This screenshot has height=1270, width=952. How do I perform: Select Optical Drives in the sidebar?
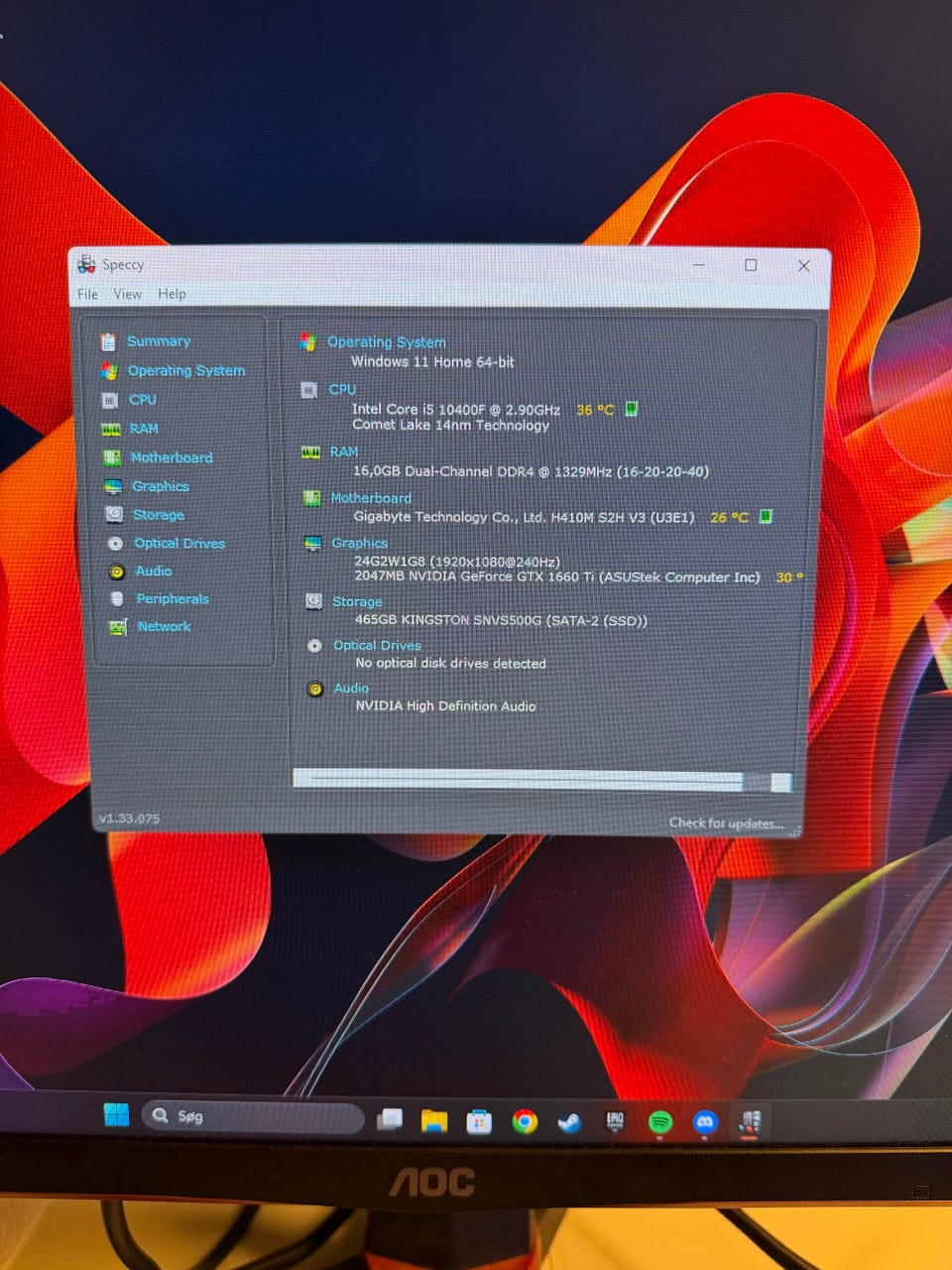pyautogui.click(x=179, y=544)
